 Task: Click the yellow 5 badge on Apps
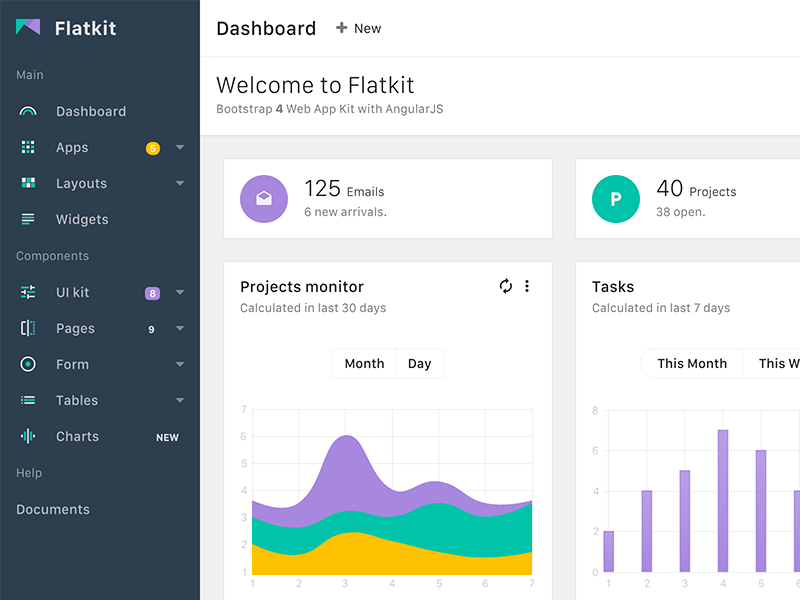[152, 147]
